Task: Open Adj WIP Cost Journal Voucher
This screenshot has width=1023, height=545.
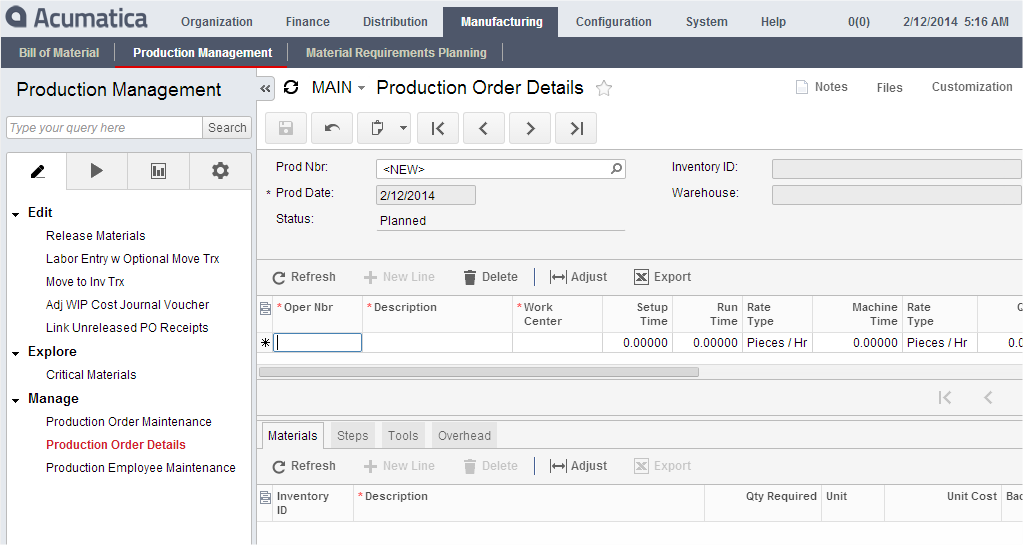Action: (127, 304)
